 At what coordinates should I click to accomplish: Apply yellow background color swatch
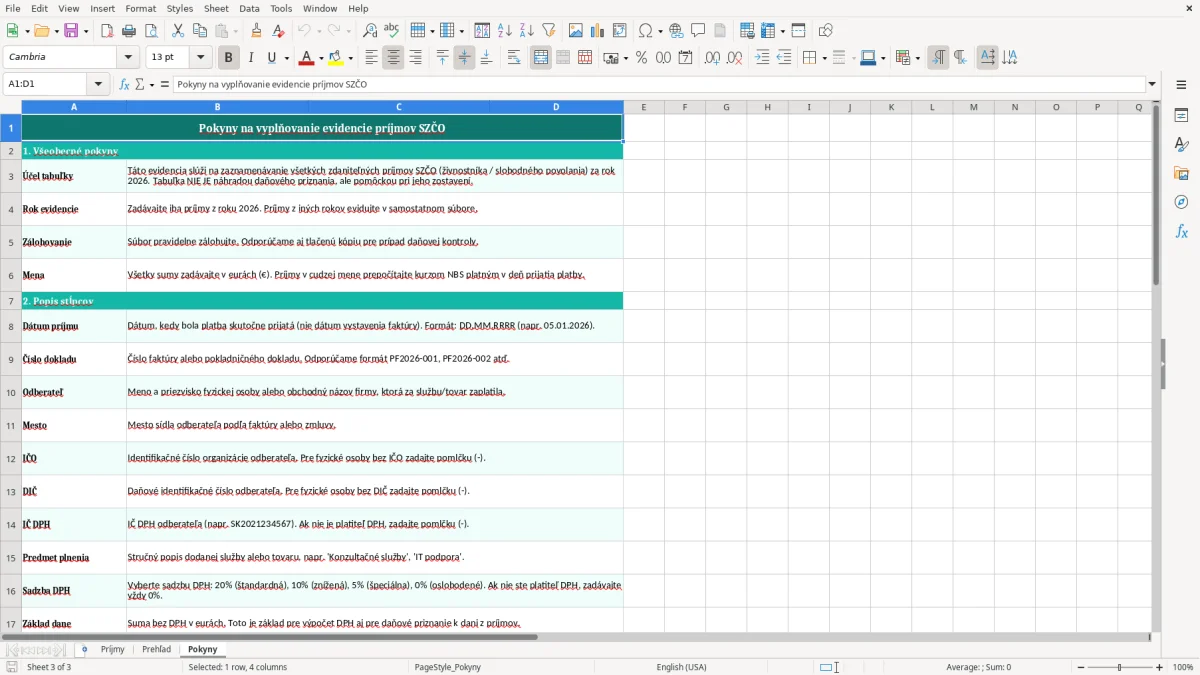[x=336, y=58]
